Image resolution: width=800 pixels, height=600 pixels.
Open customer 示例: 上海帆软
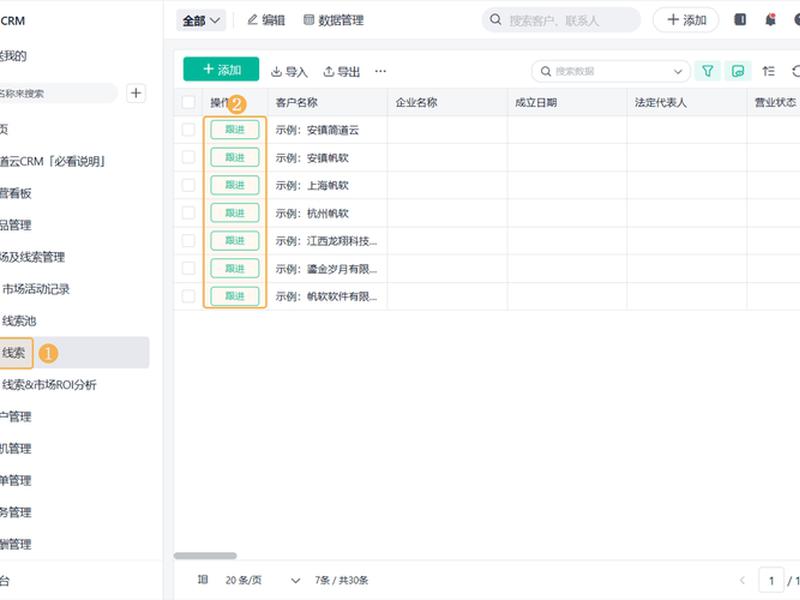coord(312,185)
